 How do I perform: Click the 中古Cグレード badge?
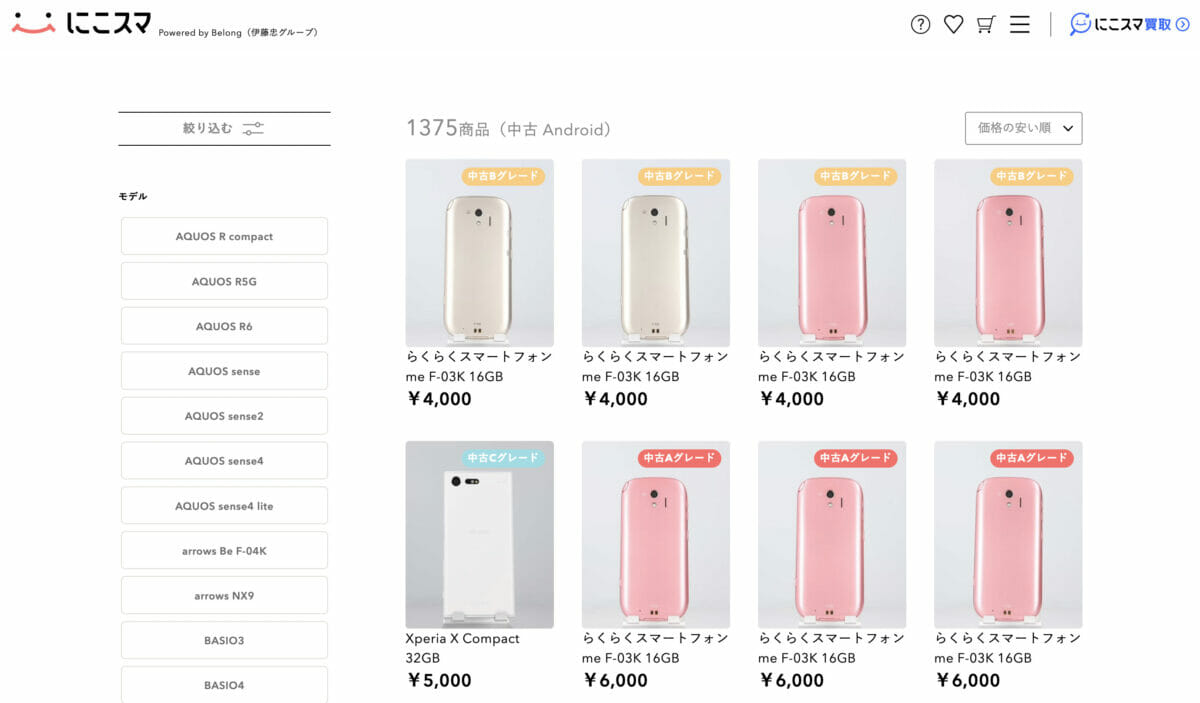pyautogui.click(x=504, y=458)
